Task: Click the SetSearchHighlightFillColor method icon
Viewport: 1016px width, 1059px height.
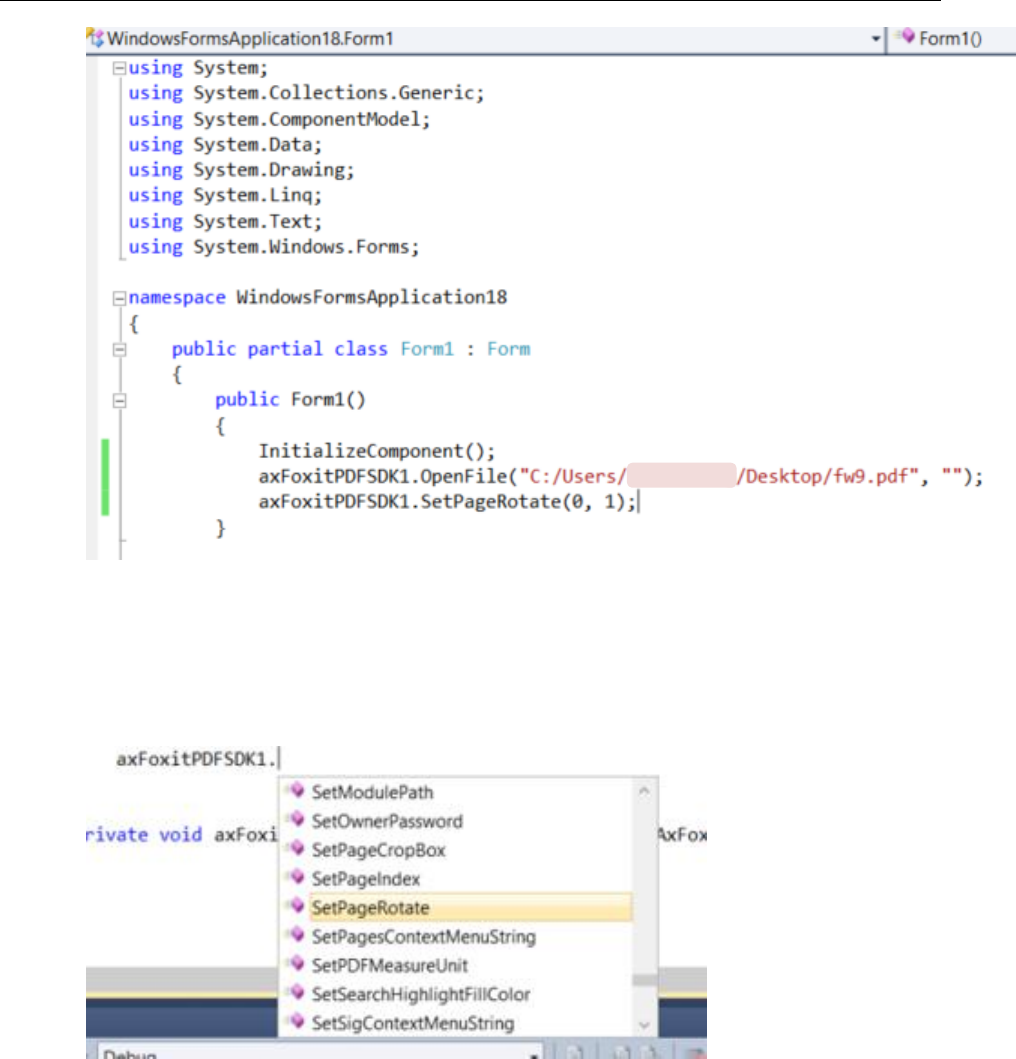Action: [296, 992]
